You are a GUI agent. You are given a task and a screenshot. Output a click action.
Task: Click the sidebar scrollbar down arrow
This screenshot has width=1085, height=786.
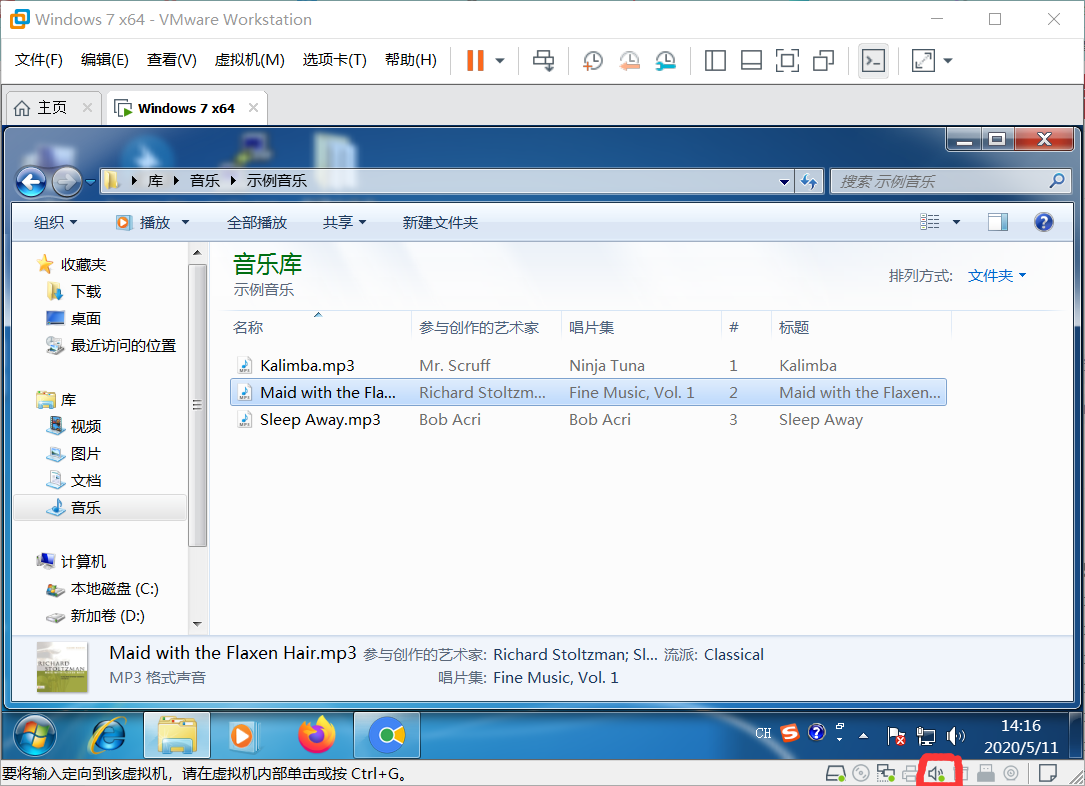(x=197, y=624)
